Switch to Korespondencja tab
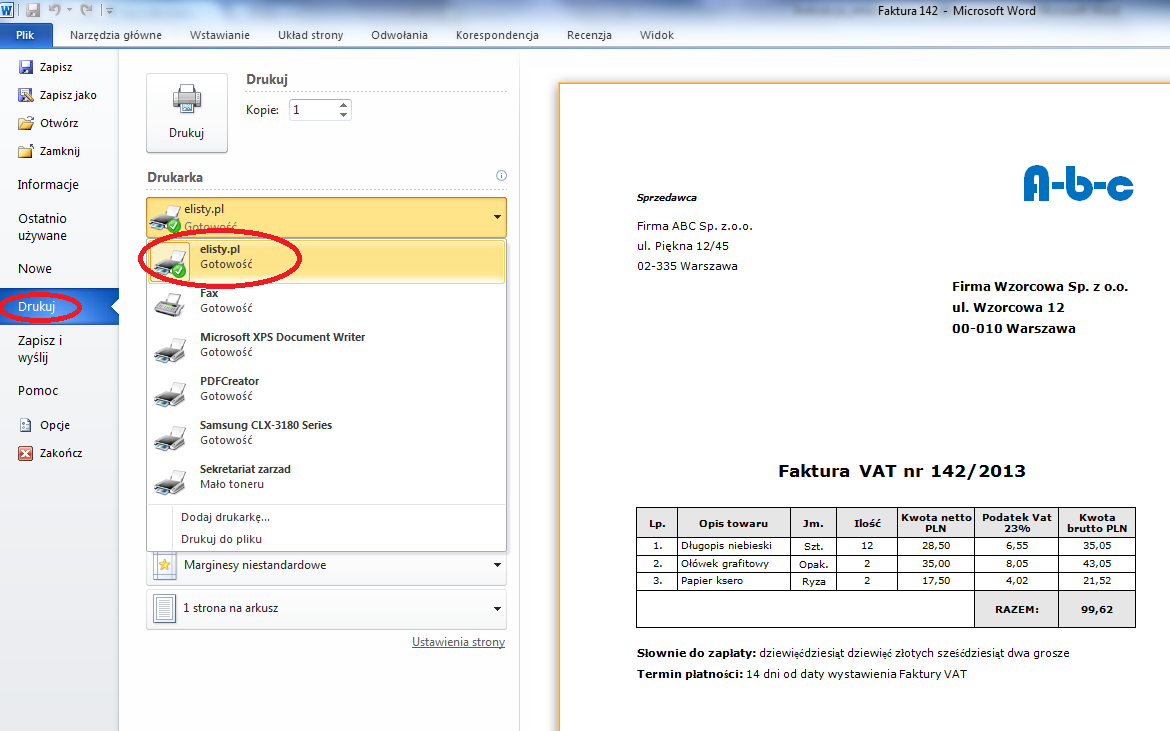This screenshot has height=731, width=1170. pos(497,35)
